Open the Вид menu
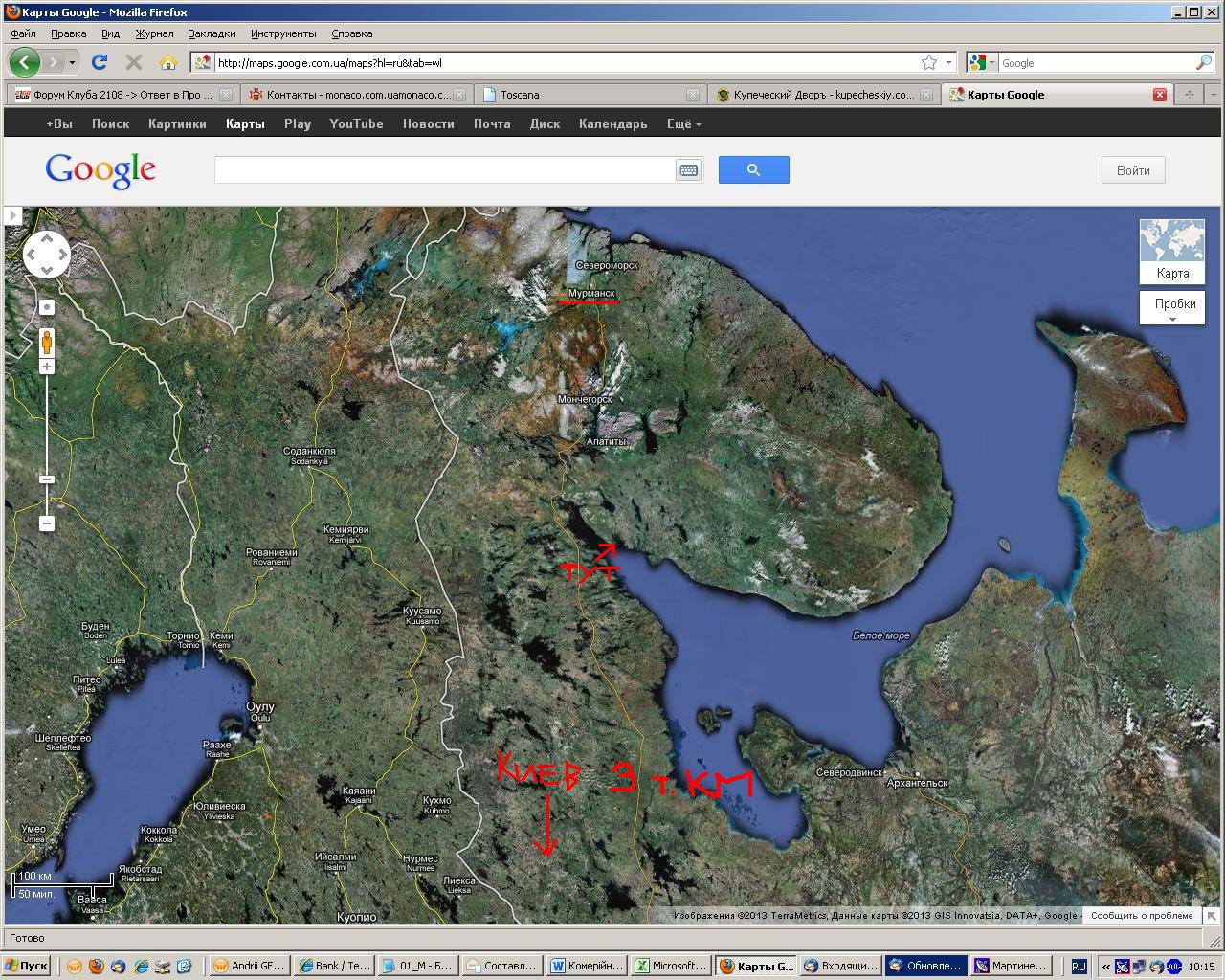This screenshot has height=980, width=1225. [110, 33]
